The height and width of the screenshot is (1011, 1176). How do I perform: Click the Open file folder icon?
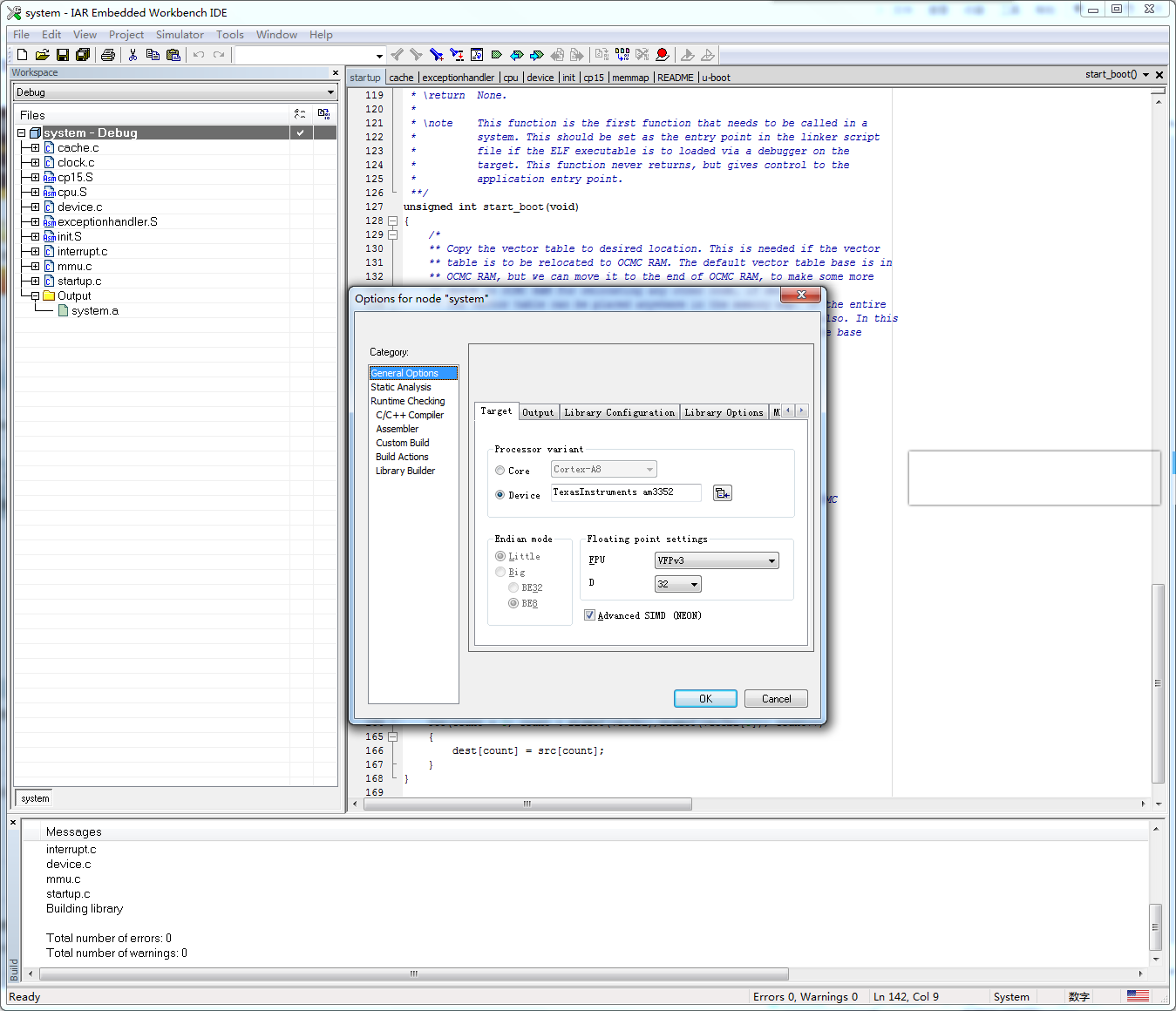click(42, 55)
